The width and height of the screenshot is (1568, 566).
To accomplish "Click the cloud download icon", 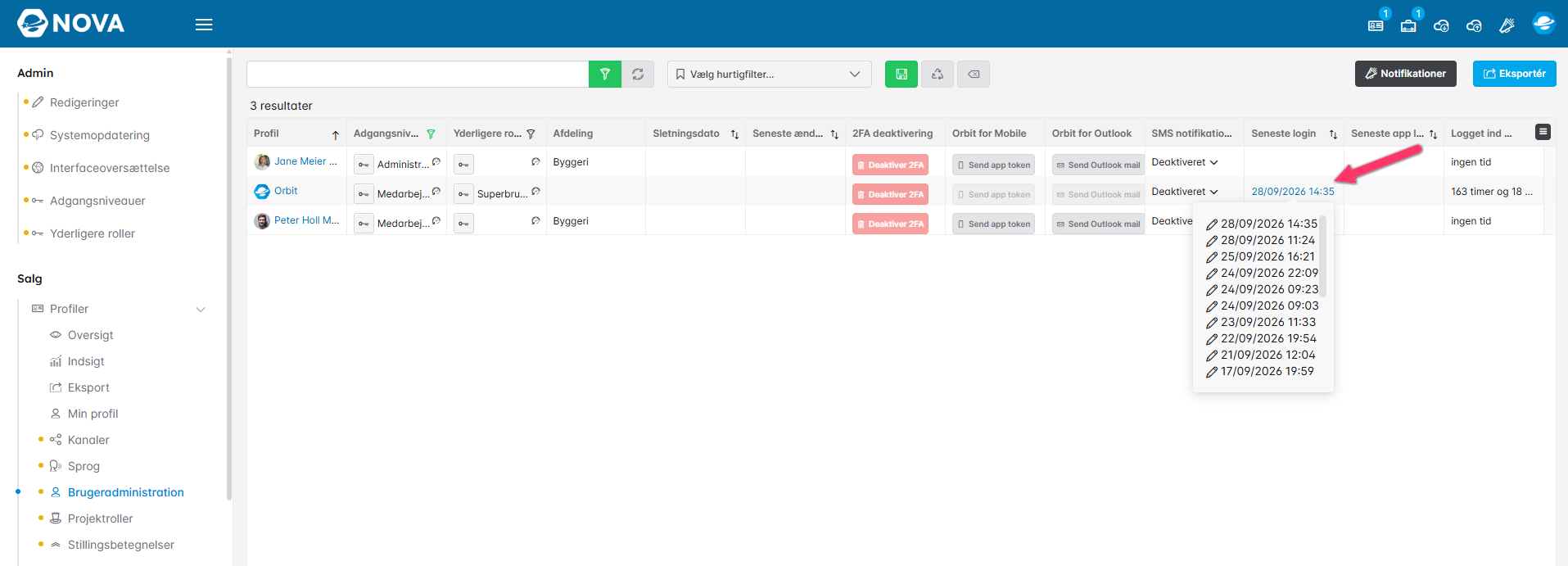I will [x=1441, y=25].
